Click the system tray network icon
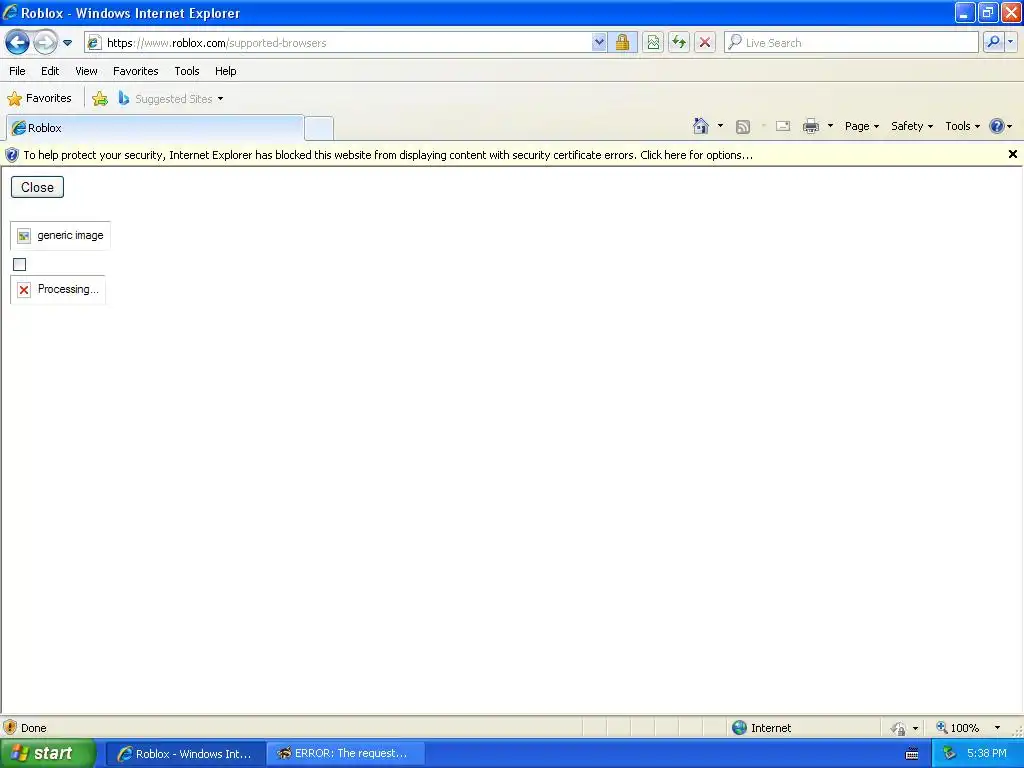The width and height of the screenshot is (1024, 768). pos(949,754)
